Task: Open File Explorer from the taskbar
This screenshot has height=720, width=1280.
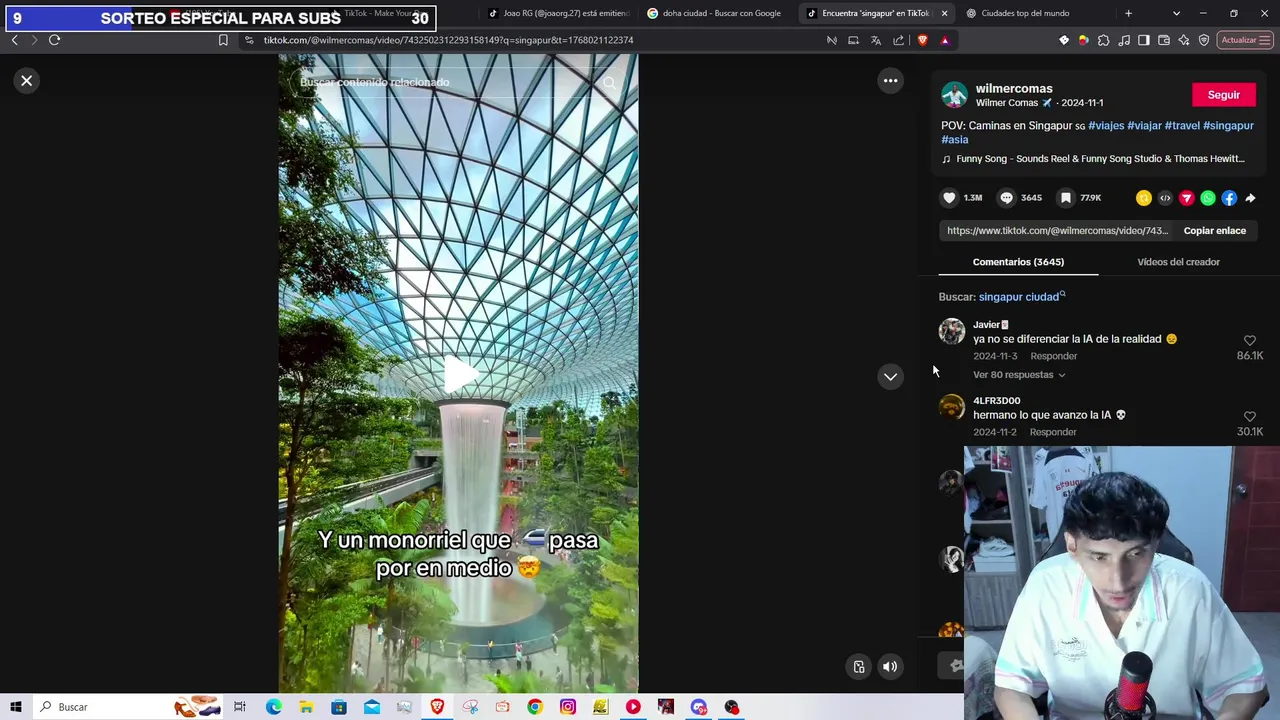Action: point(306,707)
